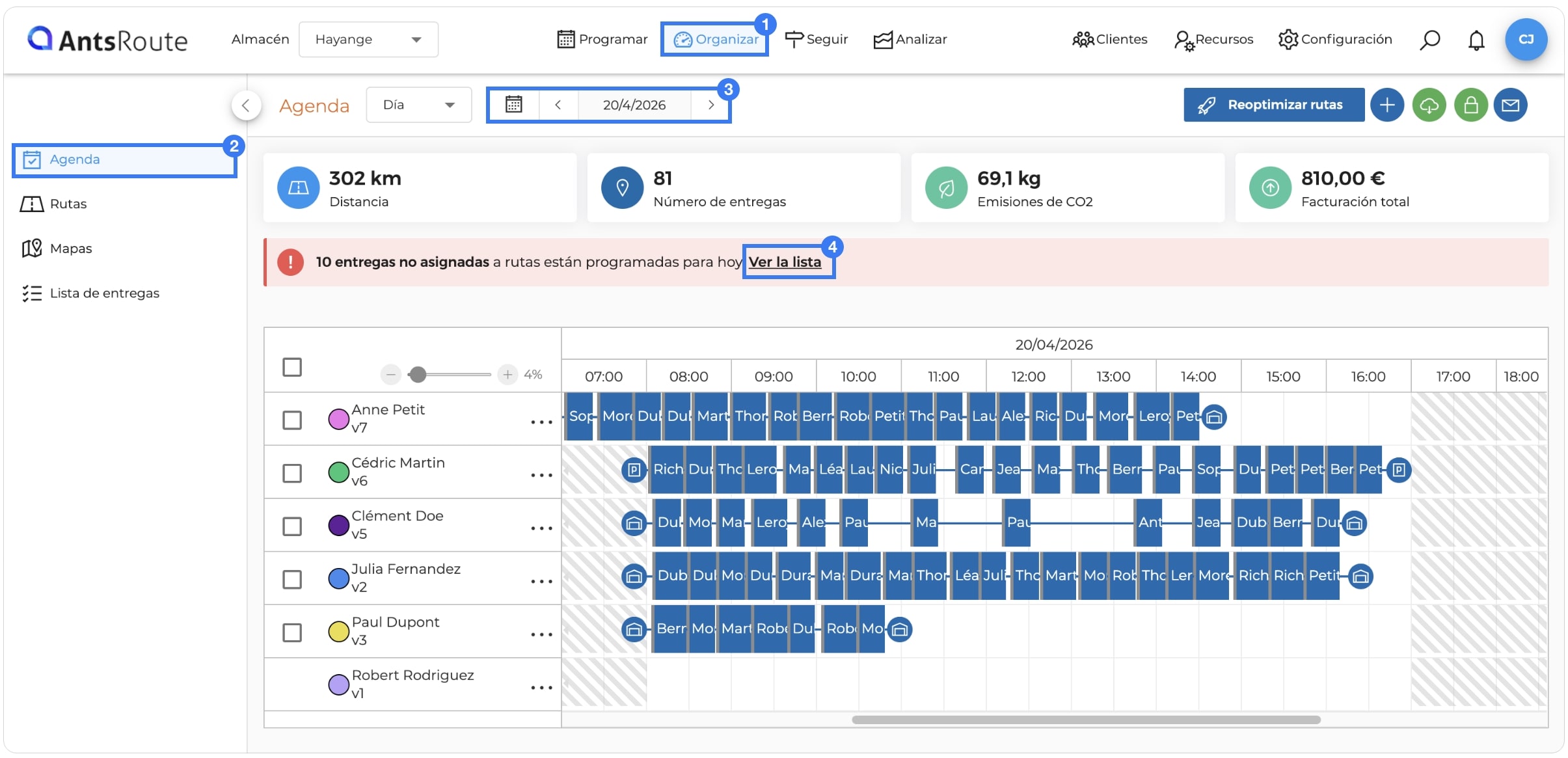This screenshot has width=1568, height=758.
Task: Click the red alert exclamation icon
Action: 290,262
